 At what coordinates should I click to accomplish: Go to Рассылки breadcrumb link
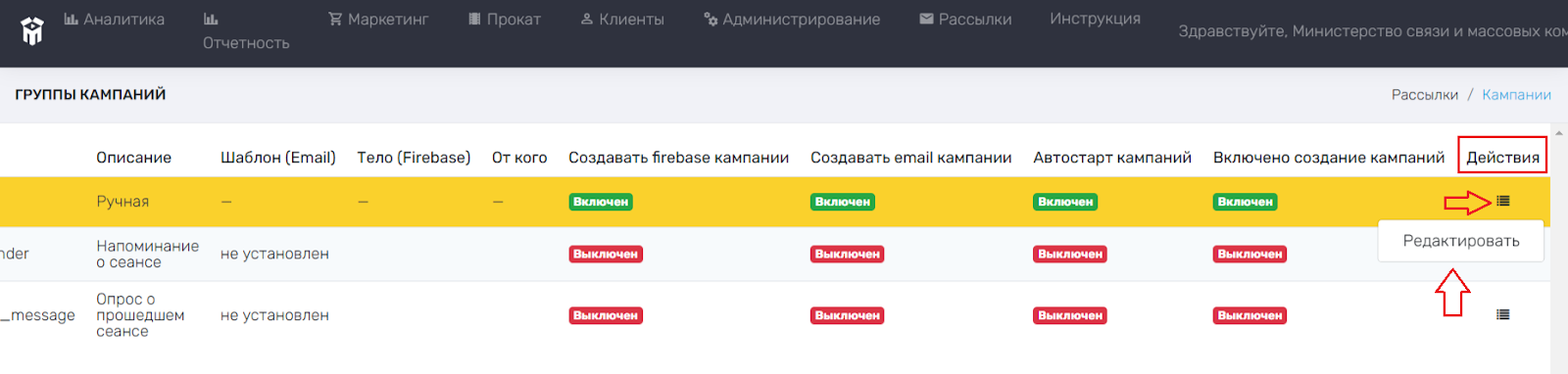[x=1425, y=95]
